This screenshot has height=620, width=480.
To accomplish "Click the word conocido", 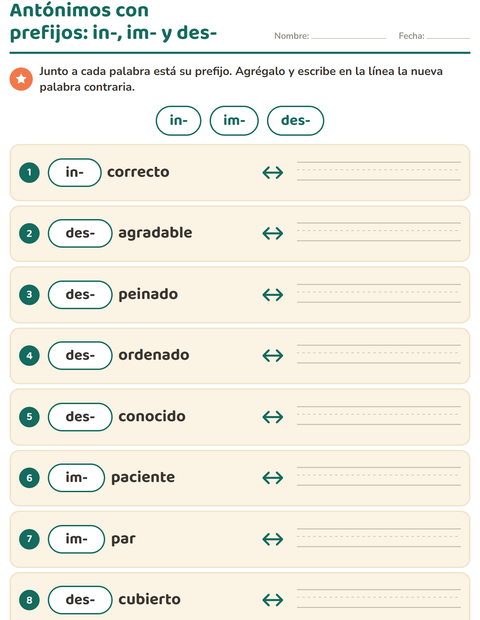I will (x=152, y=416).
